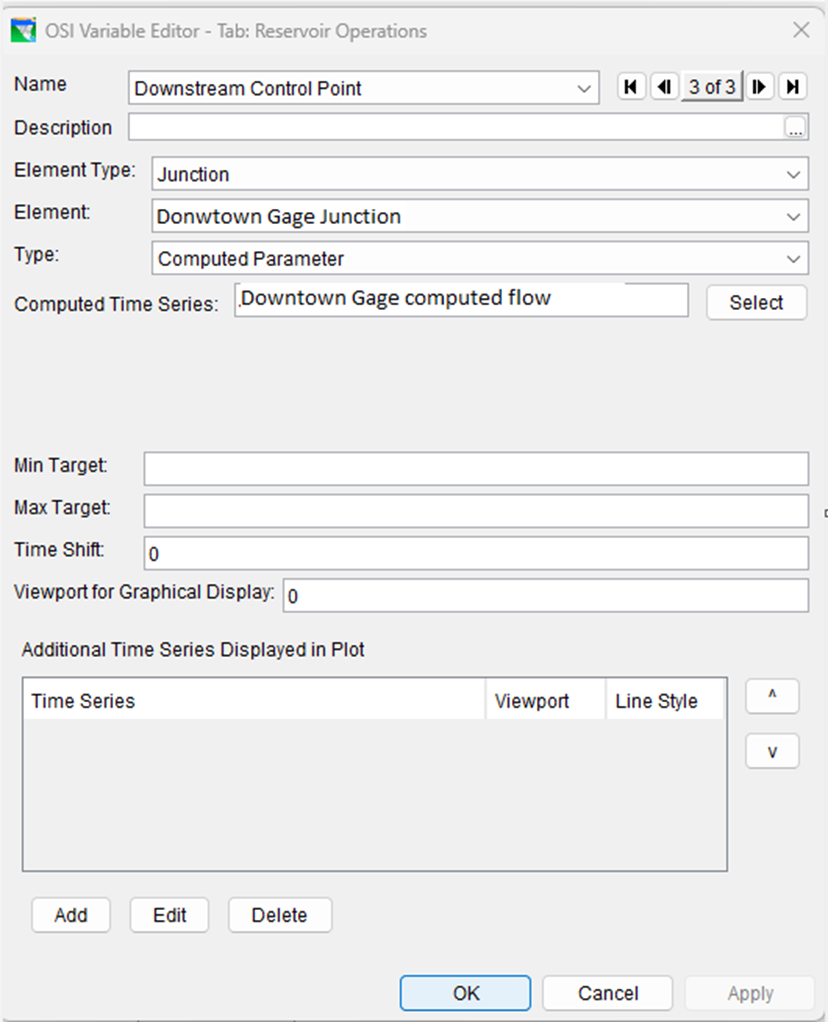Confirm the dialog with OK

tap(465, 993)
